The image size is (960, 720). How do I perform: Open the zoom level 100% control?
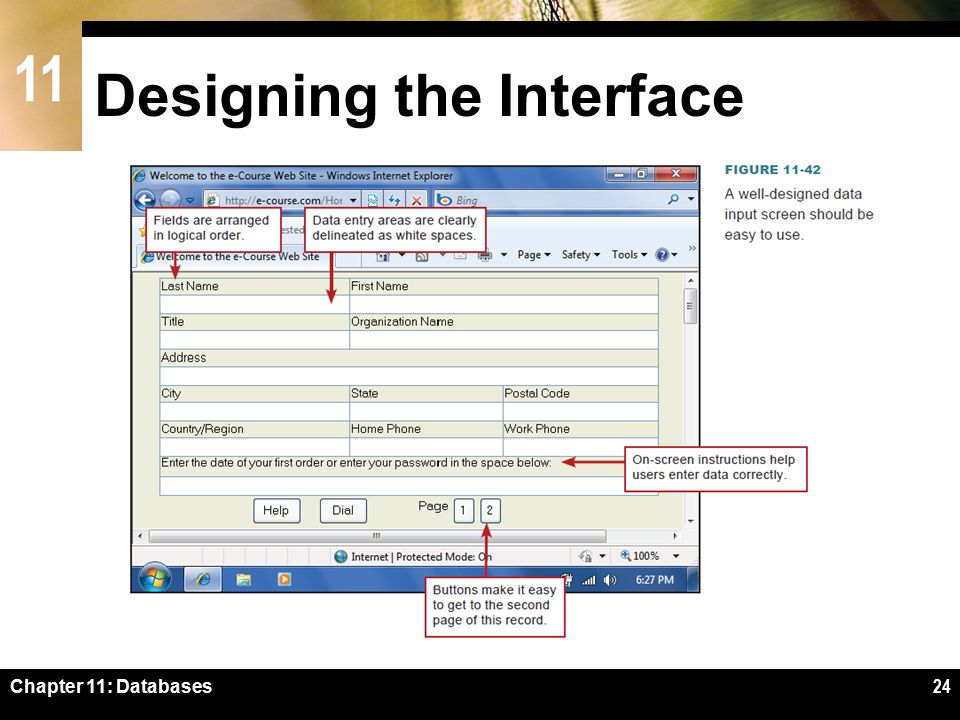pyautogui.click(x=640, y=556)
